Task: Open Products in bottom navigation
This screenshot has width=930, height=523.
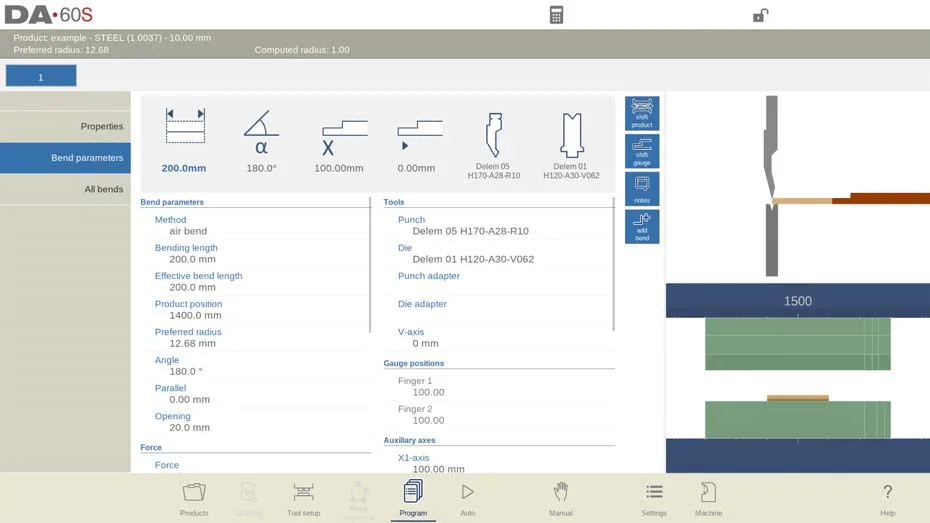Action: [x=194, y=499]
